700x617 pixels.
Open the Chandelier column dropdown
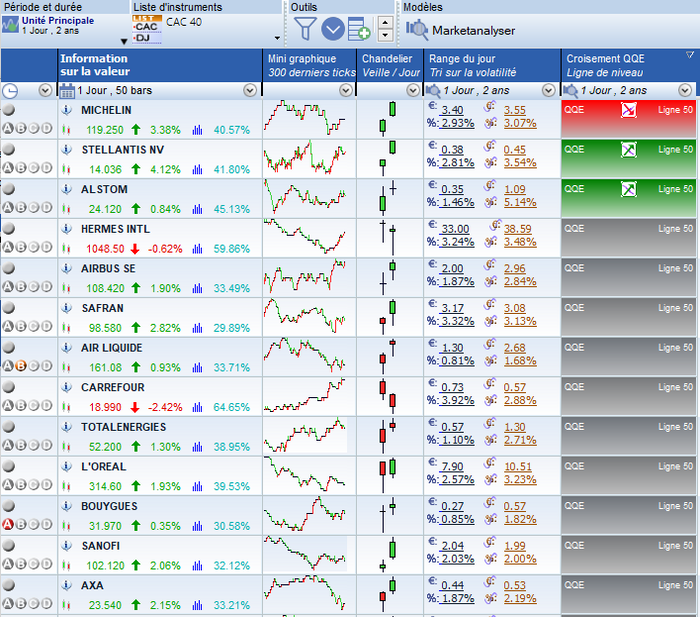413,91
